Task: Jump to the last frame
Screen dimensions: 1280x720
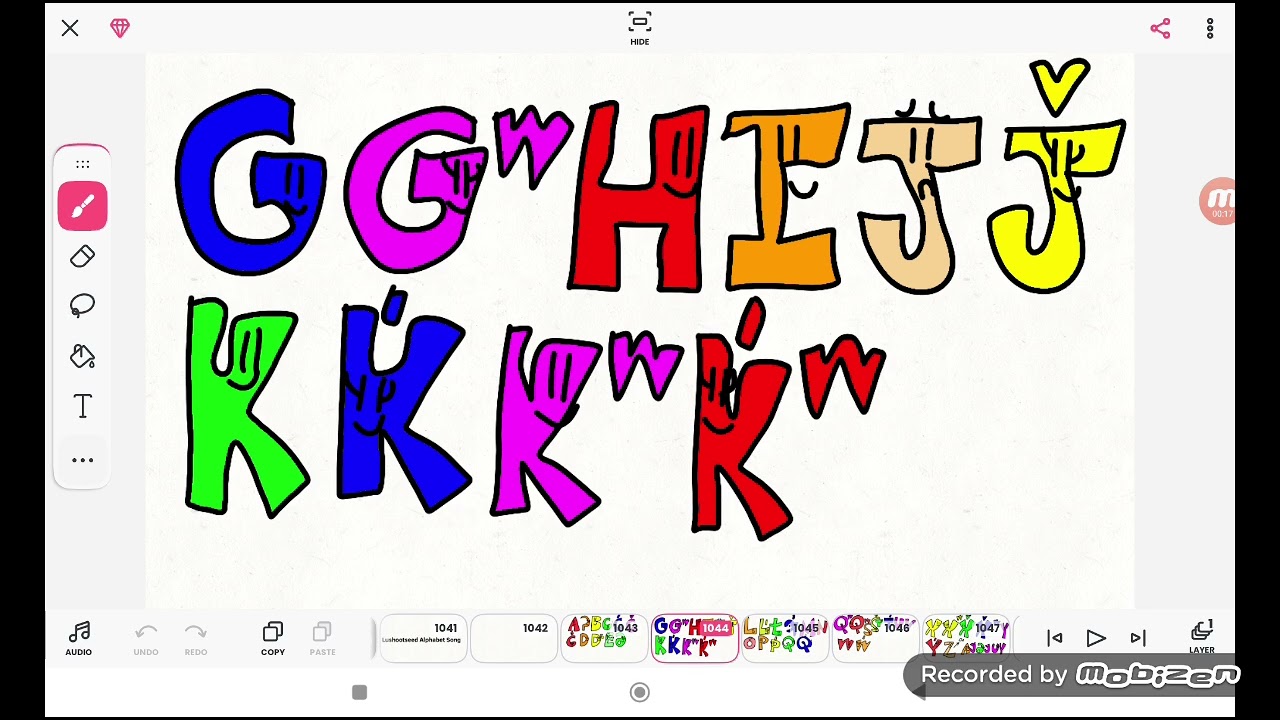Action: (x=1138, y=638)
